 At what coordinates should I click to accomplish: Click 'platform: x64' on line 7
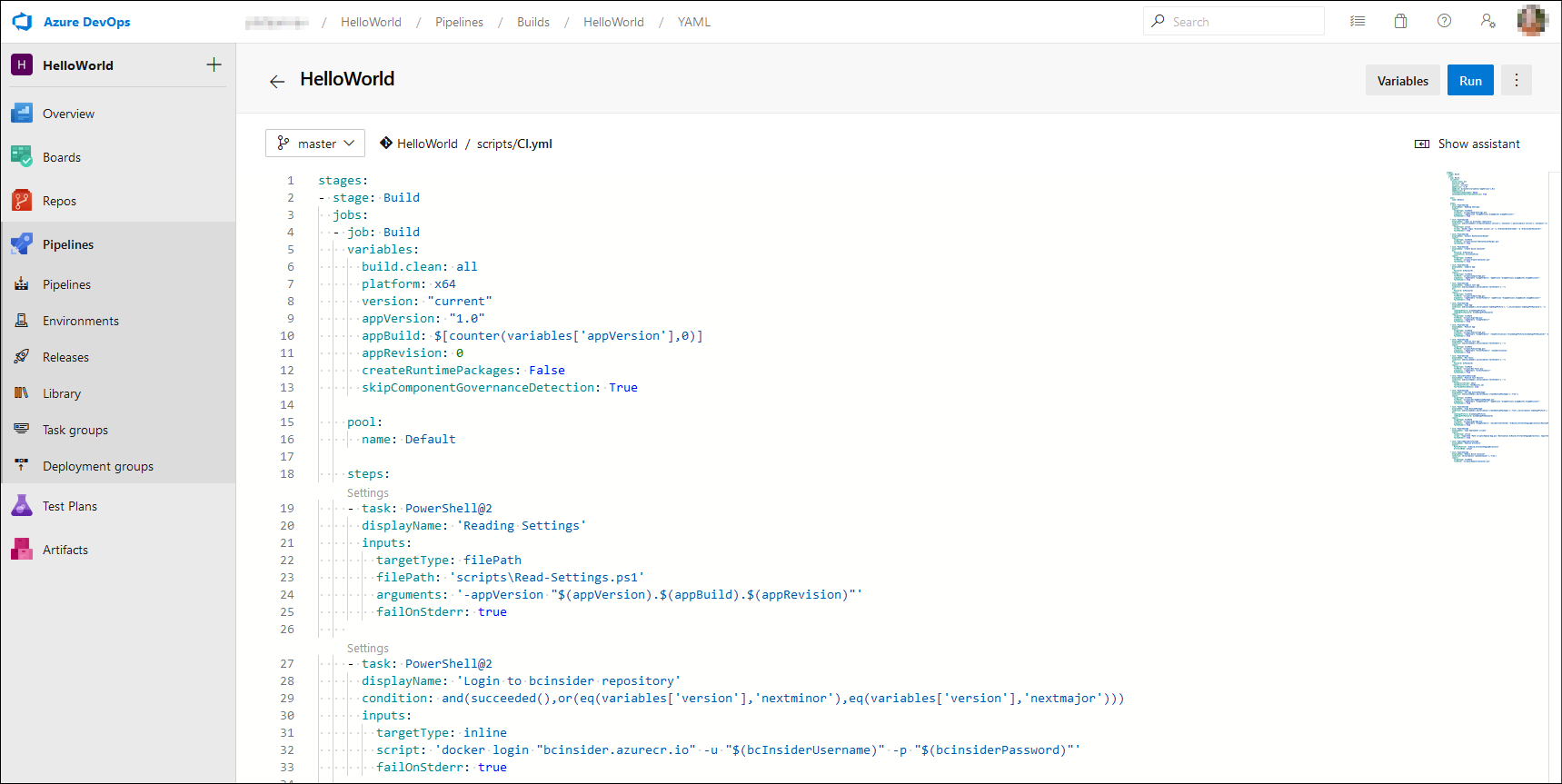(x=409, y=284)
